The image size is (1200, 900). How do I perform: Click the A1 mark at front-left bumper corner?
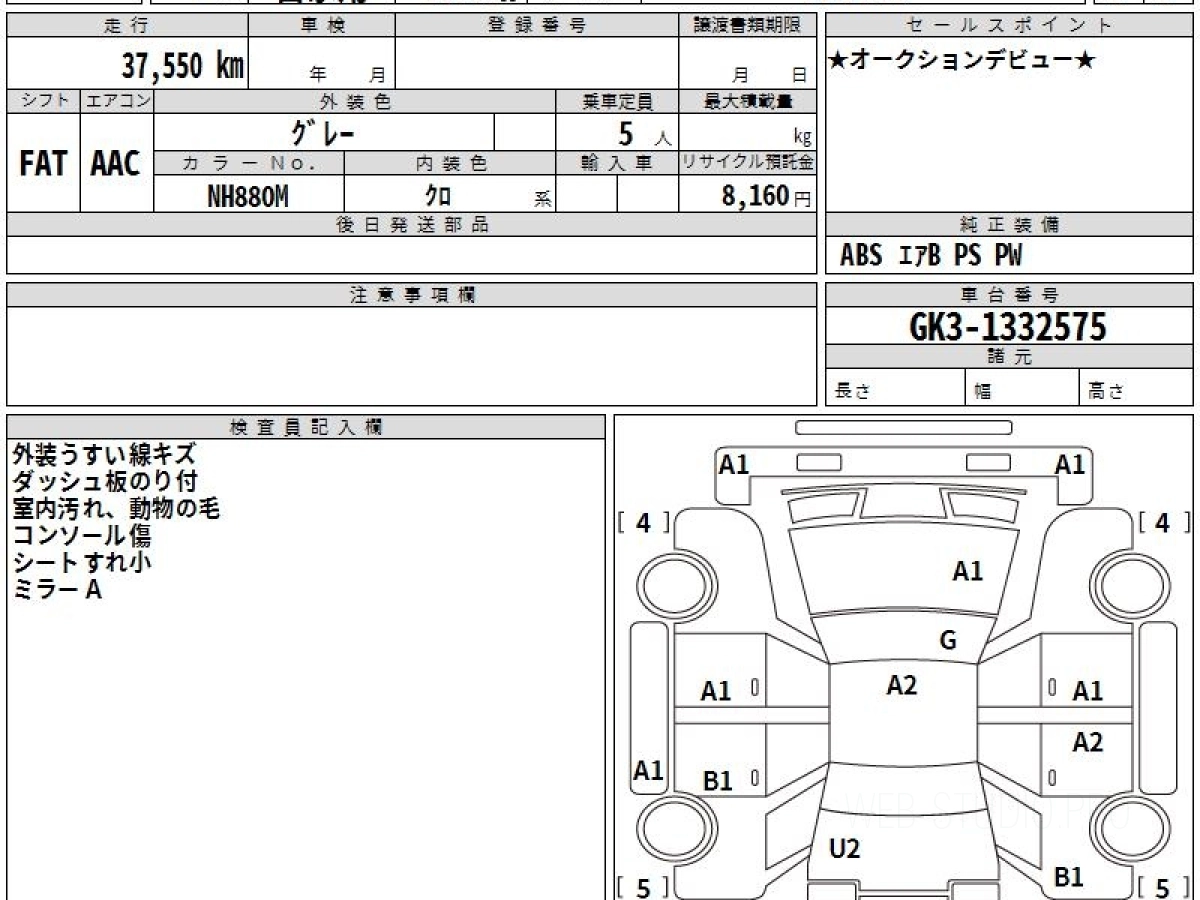pos(734,464)
